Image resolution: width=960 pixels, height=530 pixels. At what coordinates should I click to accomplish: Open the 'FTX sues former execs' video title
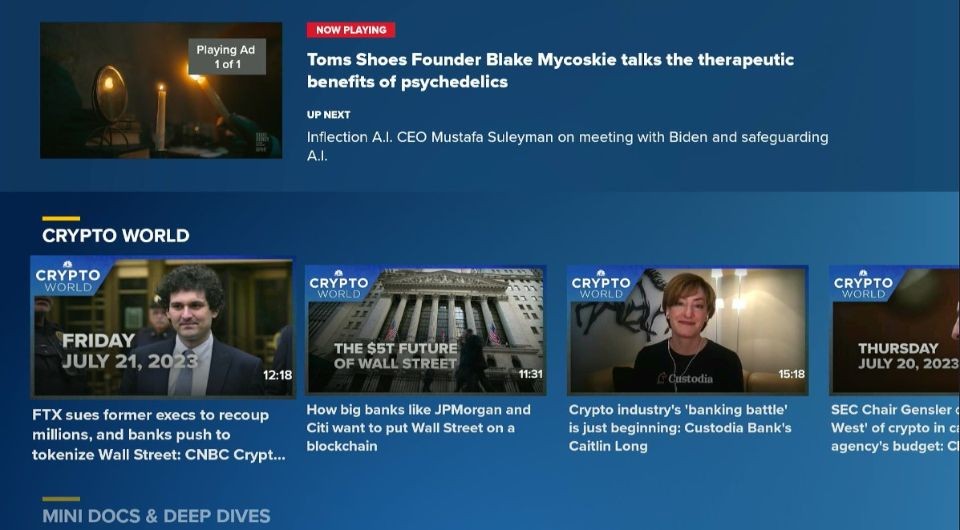coord(159,435)
